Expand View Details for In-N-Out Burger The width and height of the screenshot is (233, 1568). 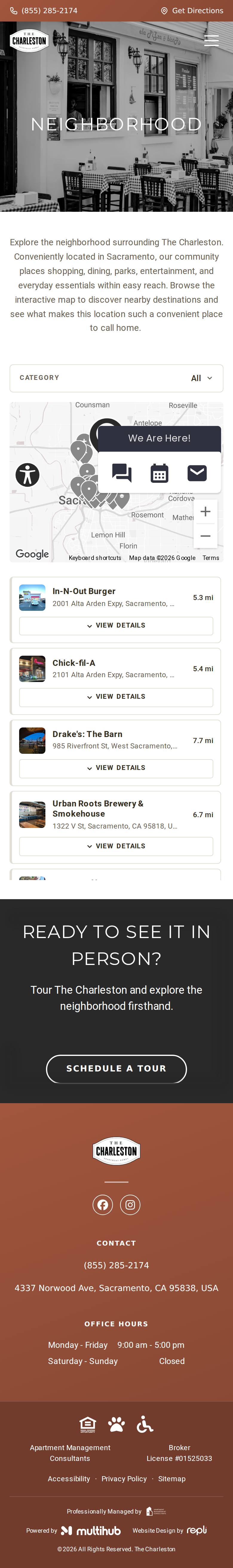(116, 626)
